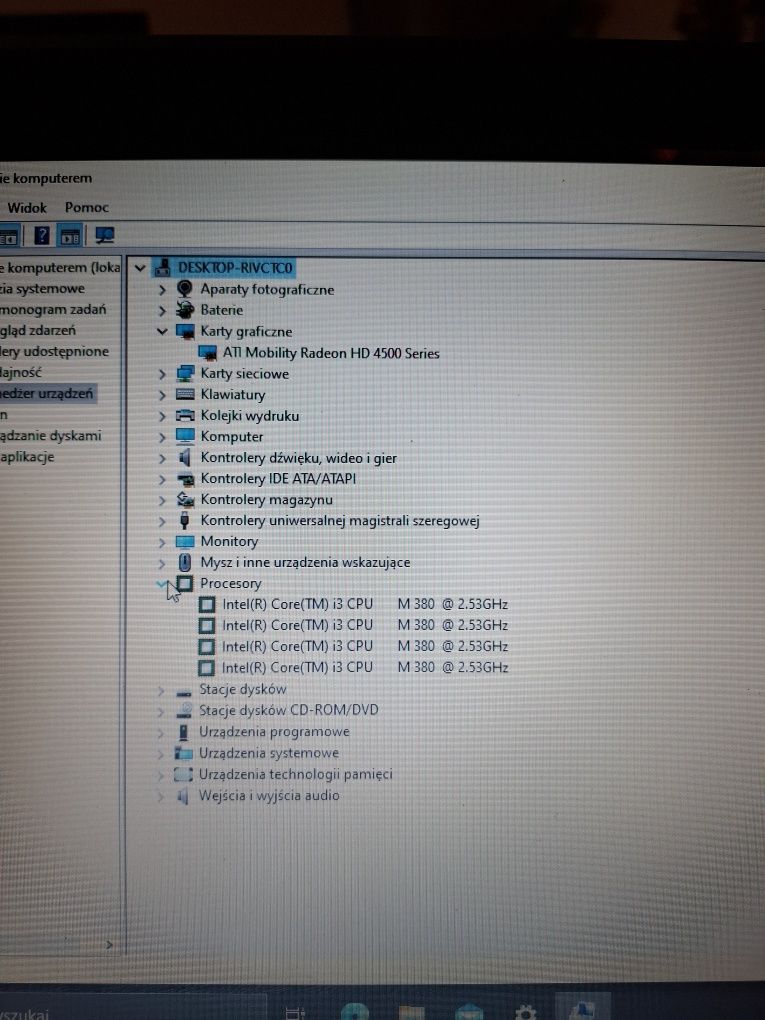765x1020 pixels.
Task: Click the IDE ATA/ATAPI controller icon
Action: pos(185,479)
